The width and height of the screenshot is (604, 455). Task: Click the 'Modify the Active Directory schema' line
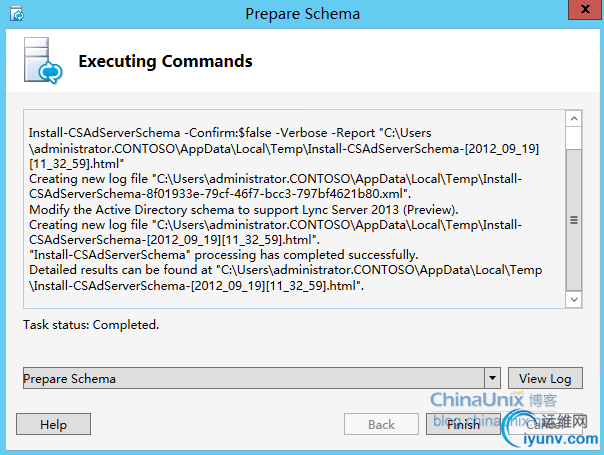[244, 210]
